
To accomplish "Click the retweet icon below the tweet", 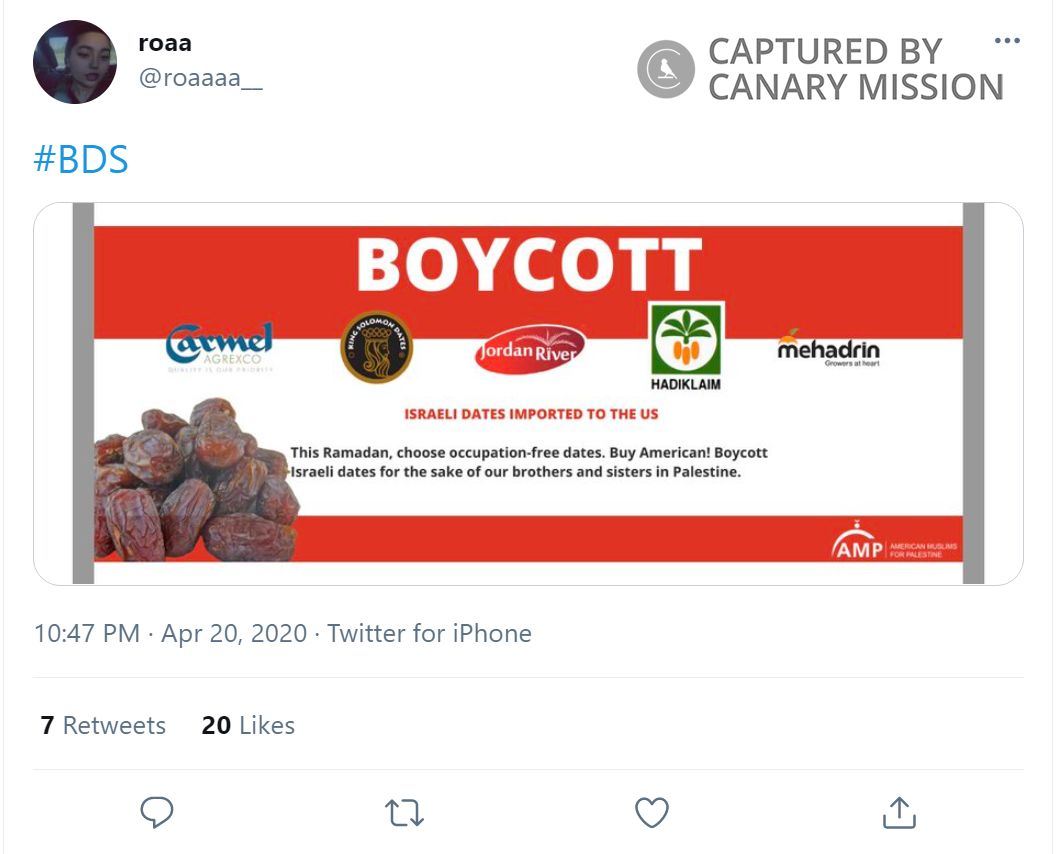I will (x=403, y=812).
